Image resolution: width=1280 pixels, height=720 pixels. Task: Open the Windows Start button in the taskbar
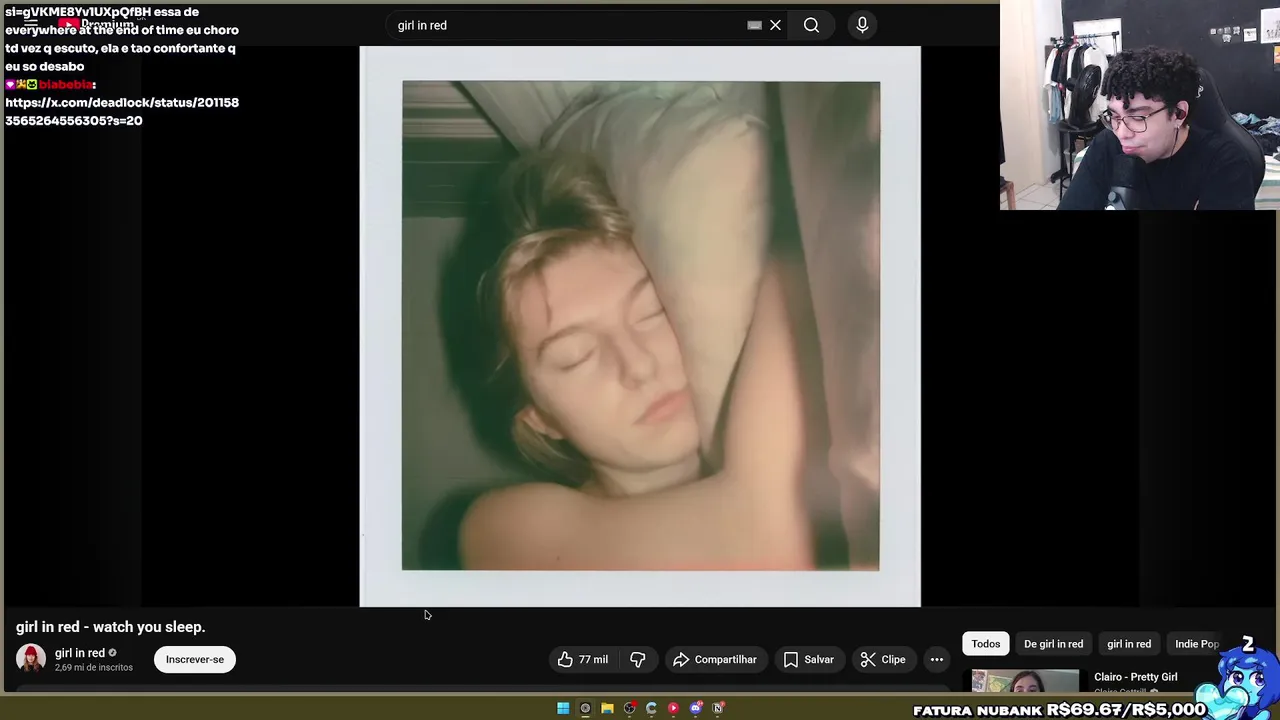coord(563,708)
